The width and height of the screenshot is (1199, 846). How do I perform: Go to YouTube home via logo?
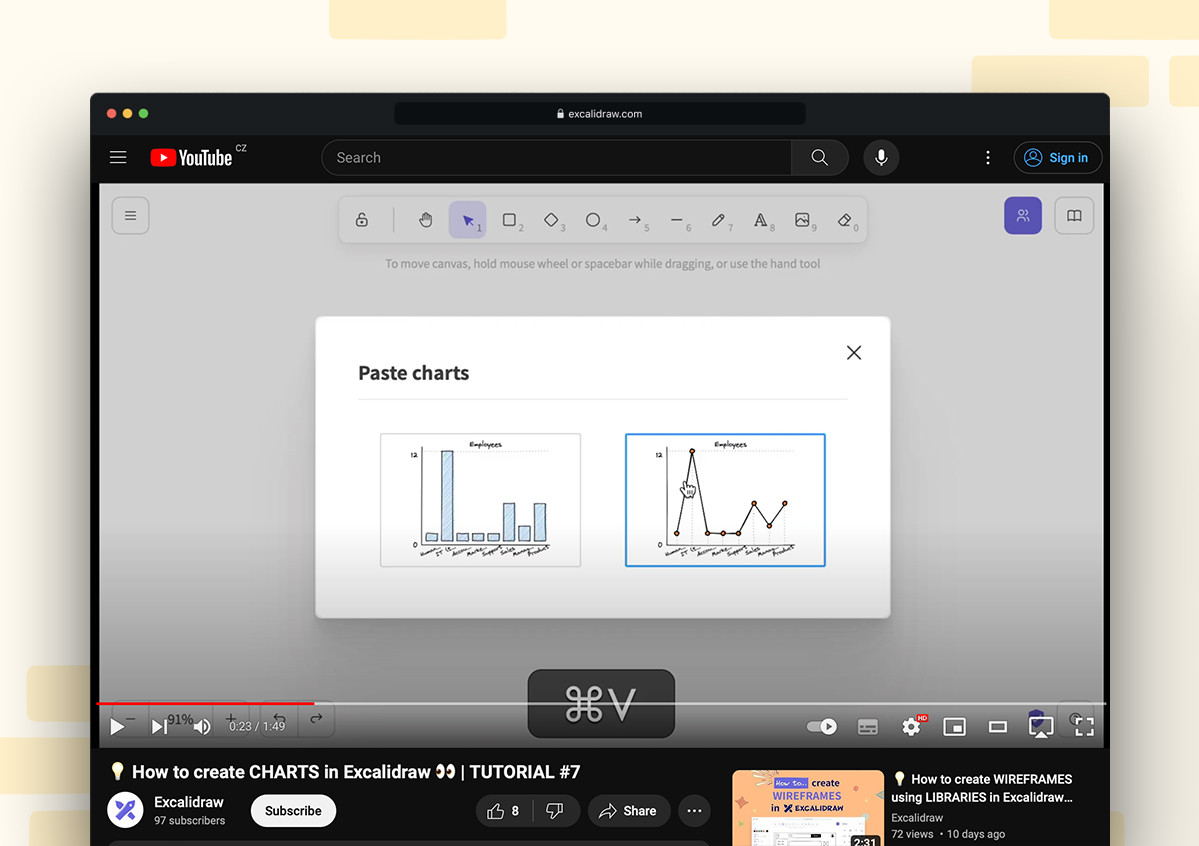(x=191, y=158)
